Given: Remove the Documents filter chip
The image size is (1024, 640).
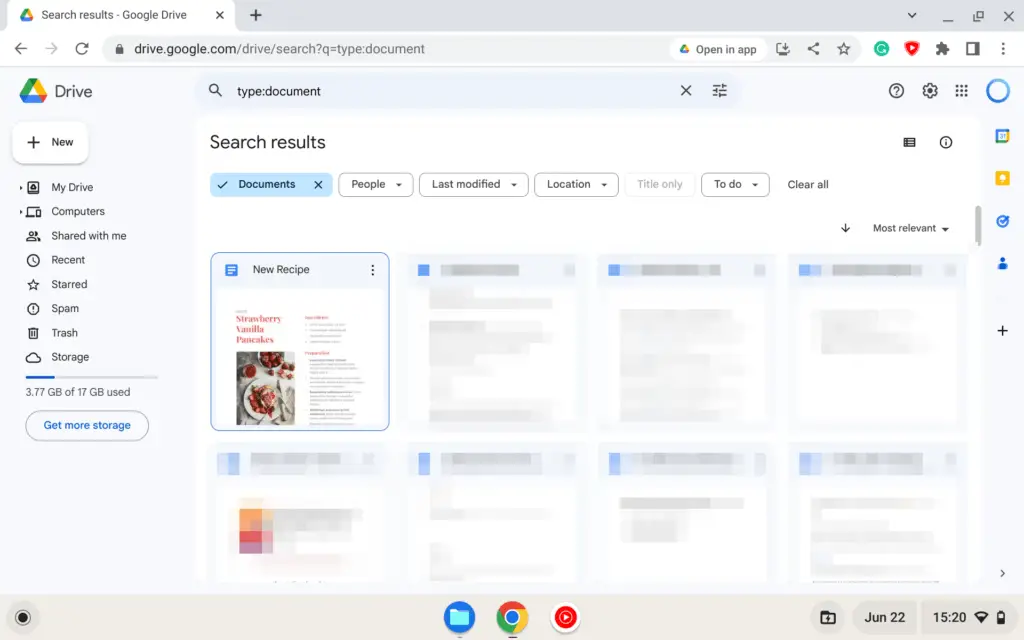Looking at the screenshot, I should 318,184.
